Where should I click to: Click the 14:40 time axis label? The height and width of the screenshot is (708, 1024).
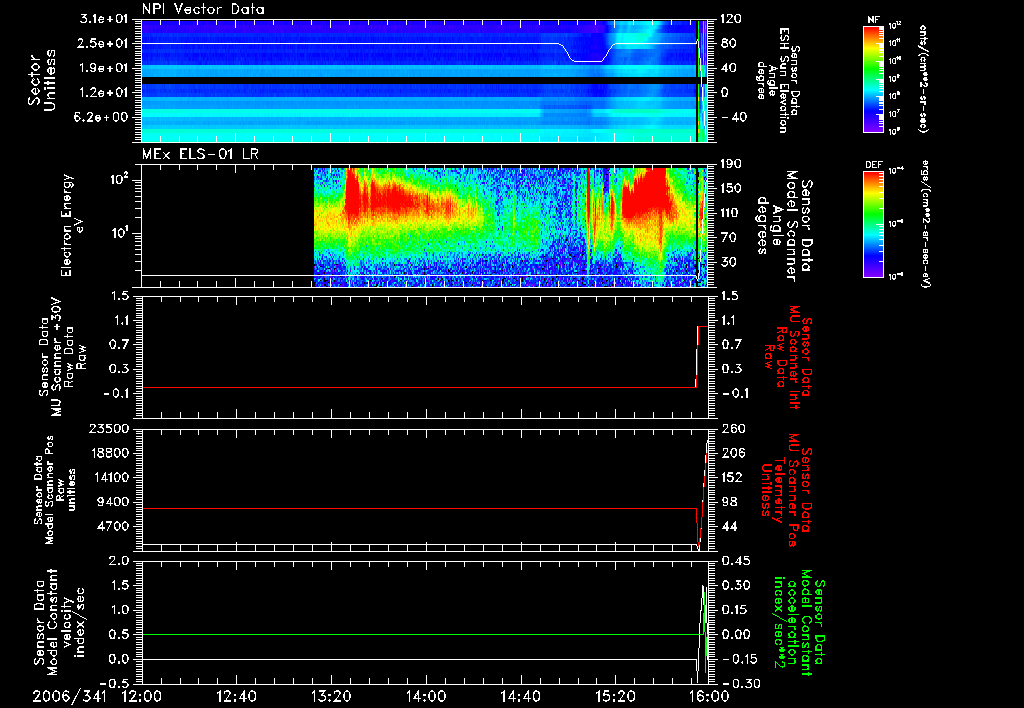pyautogui.click(x=520, y=696)
